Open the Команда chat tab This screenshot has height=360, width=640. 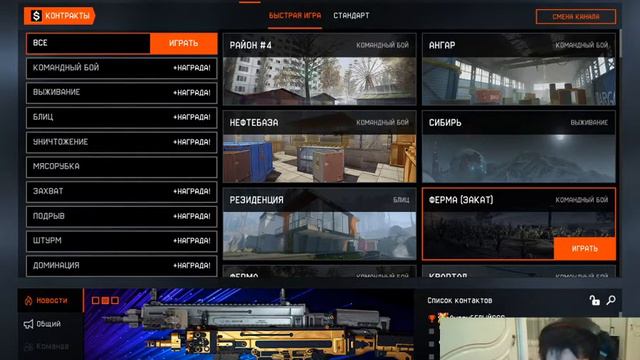[51, 347]
